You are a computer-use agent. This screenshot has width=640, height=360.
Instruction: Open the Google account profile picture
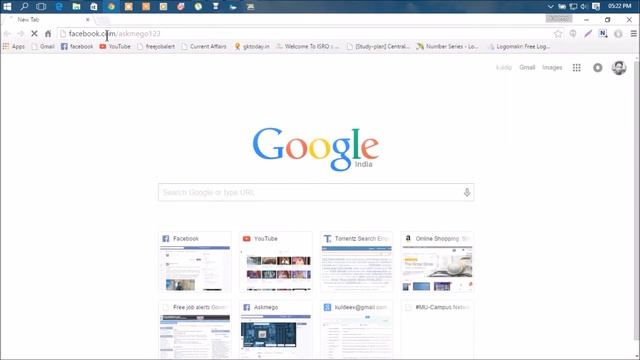click(619, 68)
